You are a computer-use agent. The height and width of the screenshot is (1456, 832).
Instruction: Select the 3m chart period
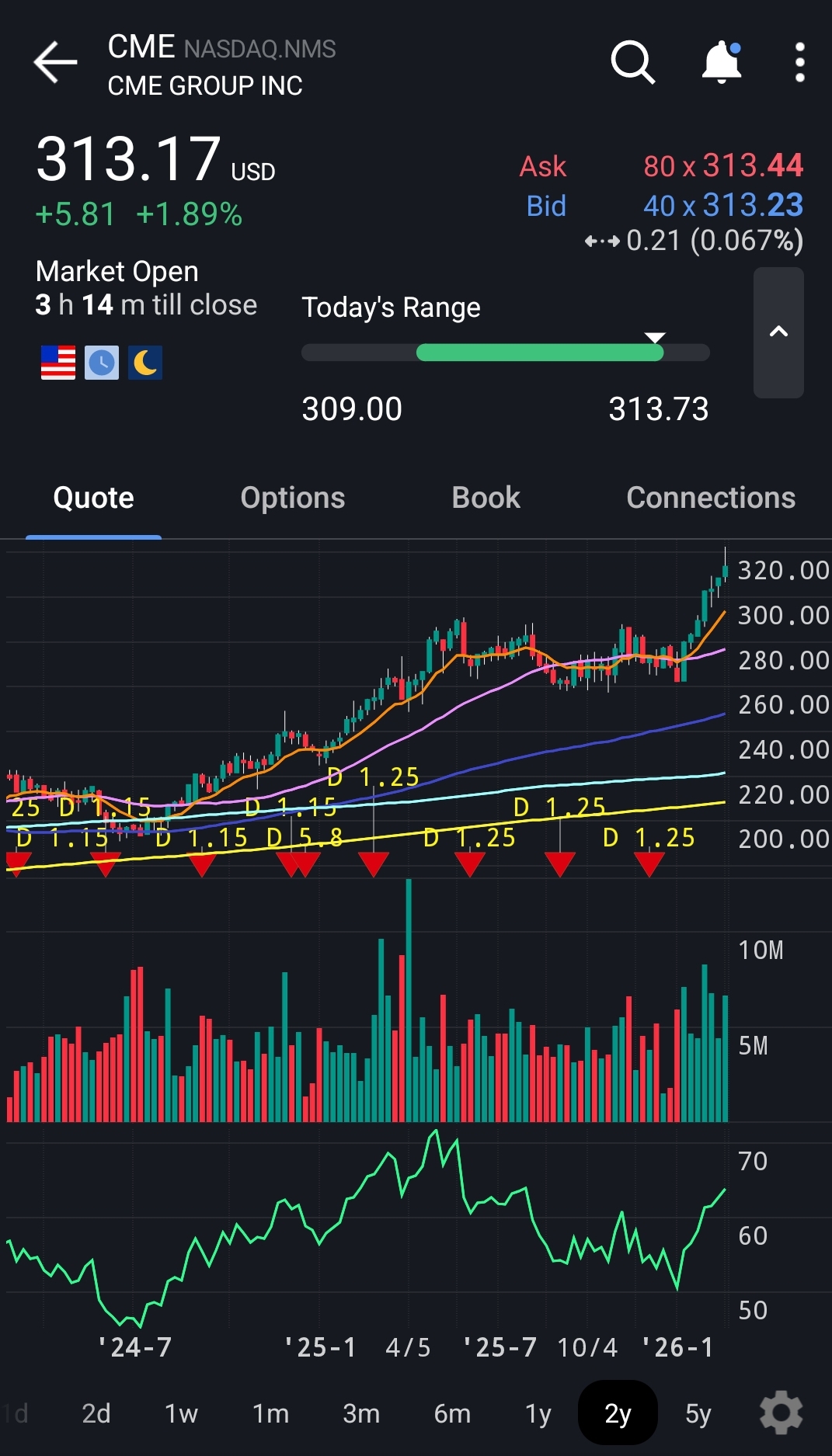click(361, 1413)
